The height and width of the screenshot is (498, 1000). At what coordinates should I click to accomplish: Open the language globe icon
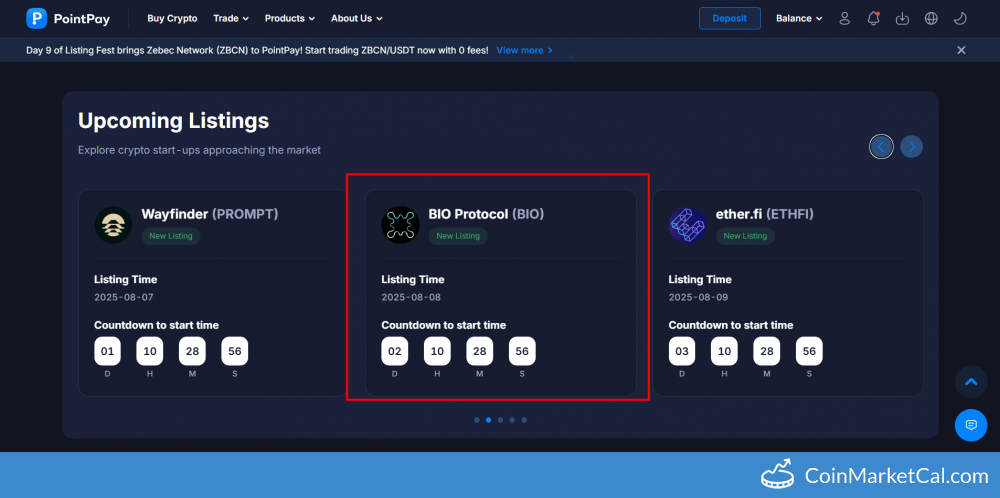[931, 18]
